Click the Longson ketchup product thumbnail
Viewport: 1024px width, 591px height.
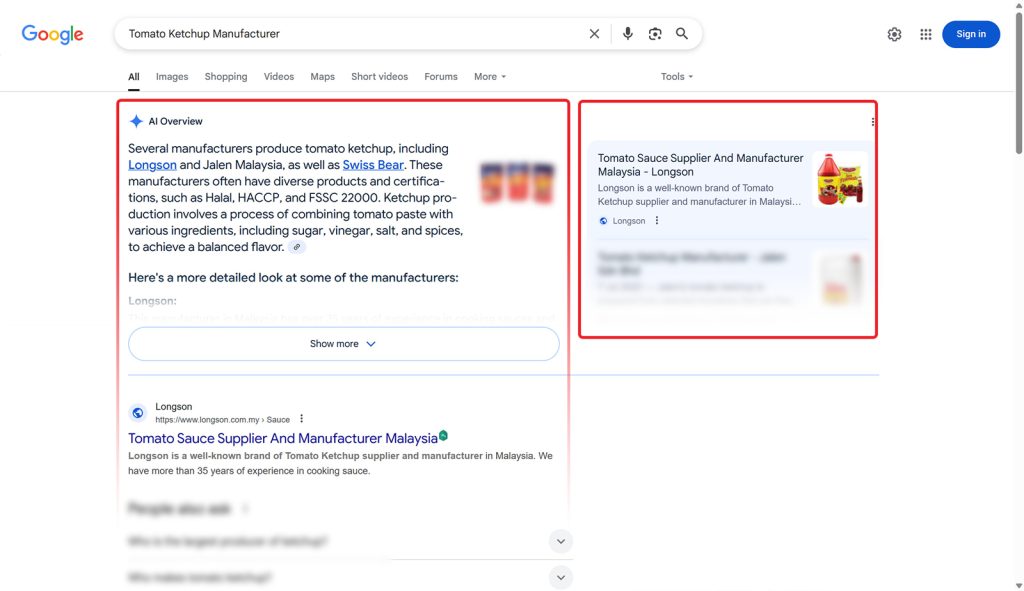840,180
